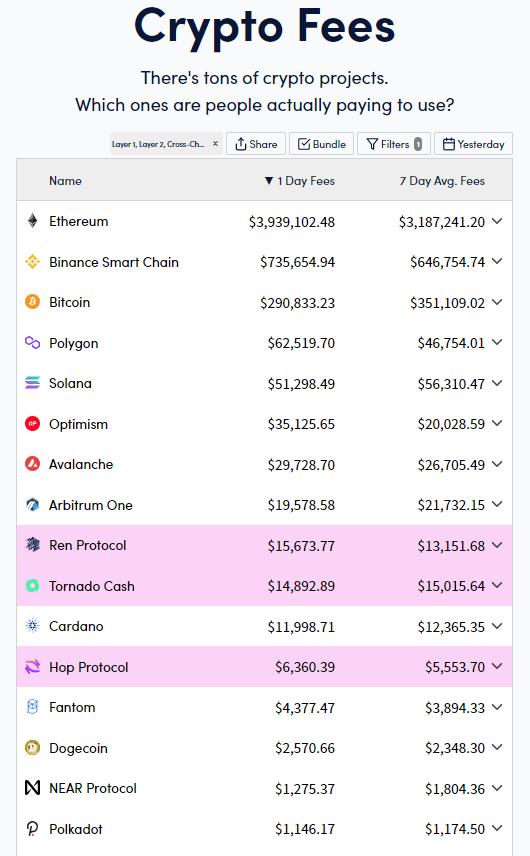
Task: Click Bitcoin's $290,833.23 fee value
Action: pos(297,303)
